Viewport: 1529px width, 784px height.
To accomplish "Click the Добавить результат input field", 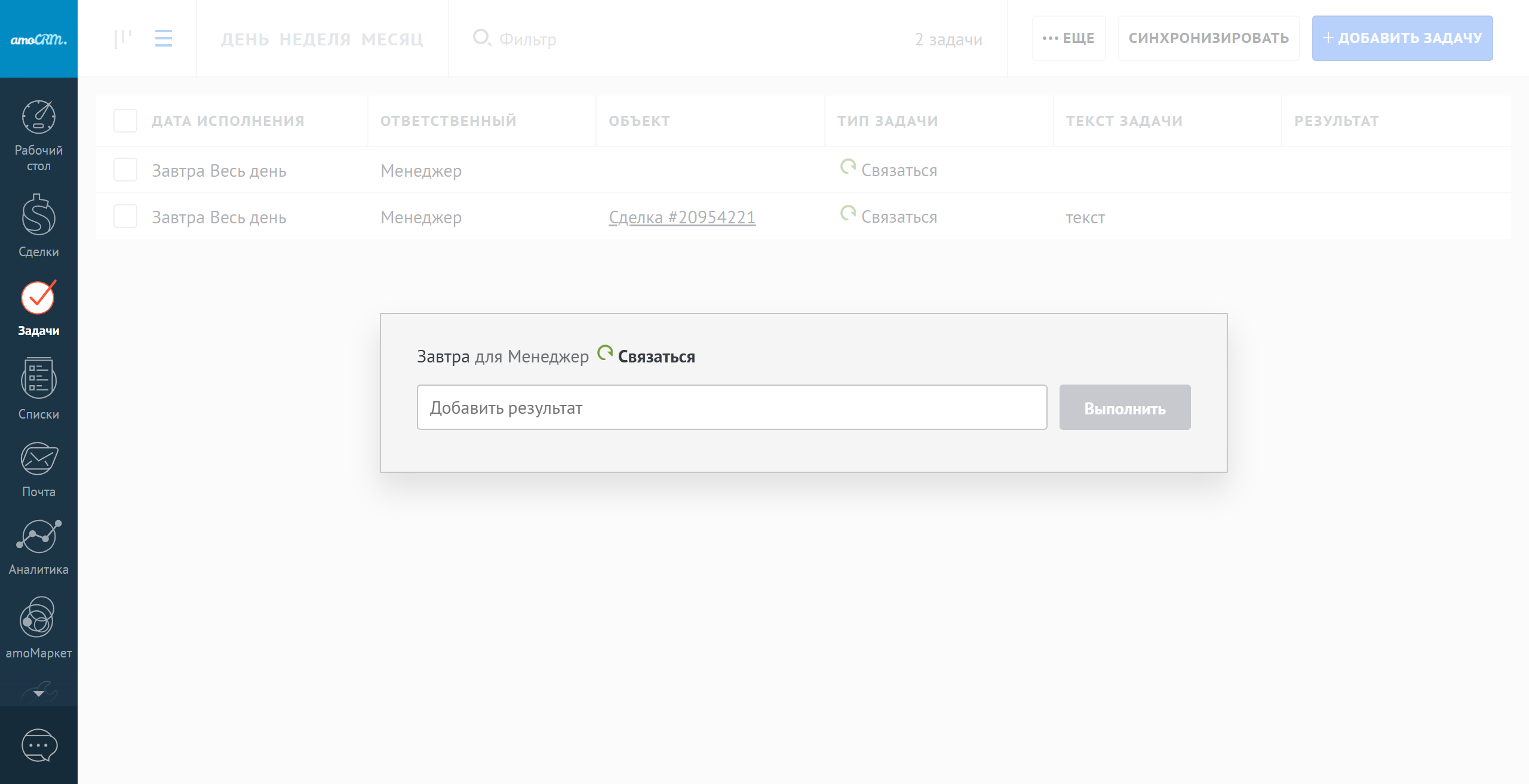I will pyautogui.click(x=732, y=407).
